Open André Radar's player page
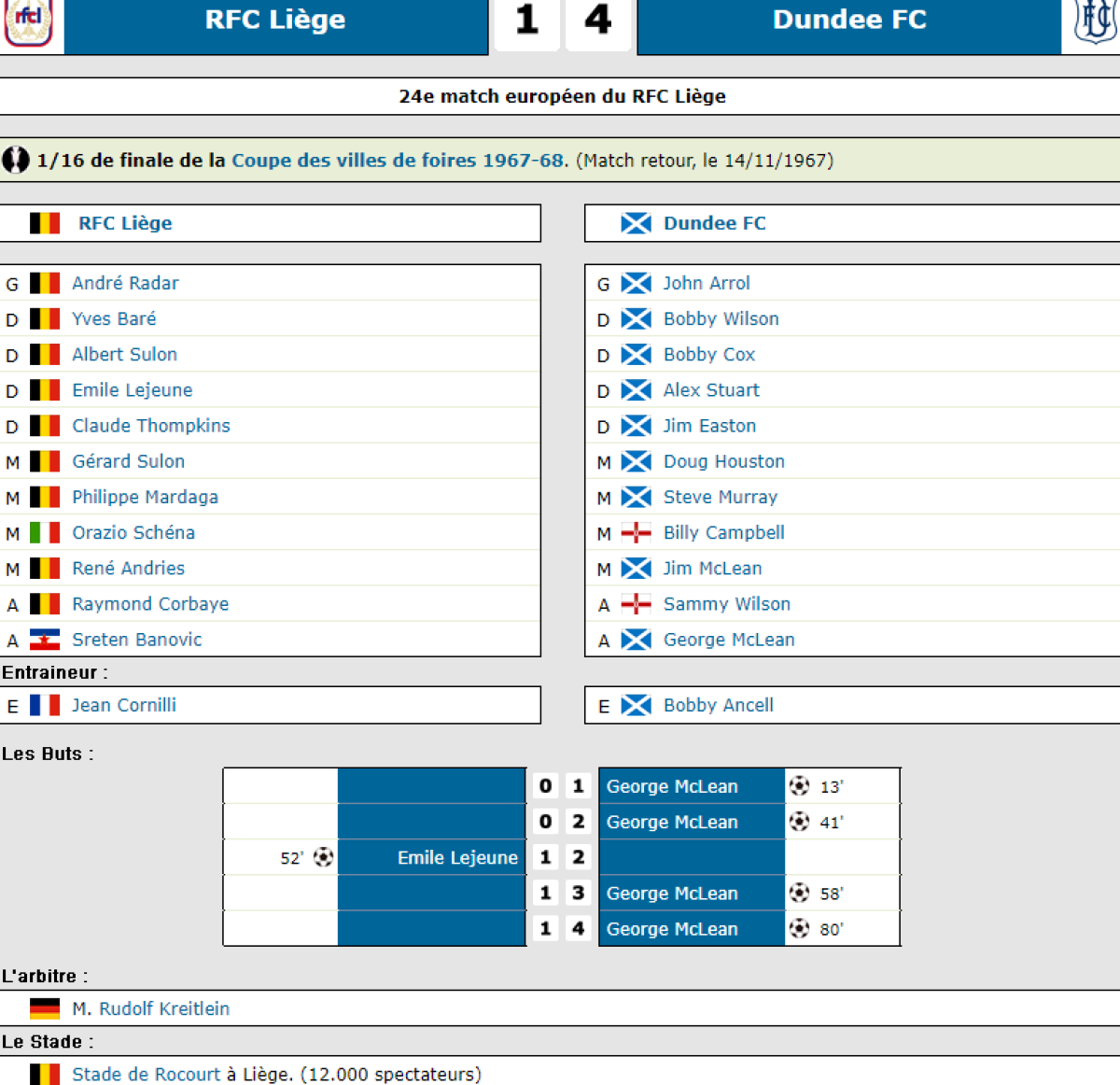 [x=125, y=283]
